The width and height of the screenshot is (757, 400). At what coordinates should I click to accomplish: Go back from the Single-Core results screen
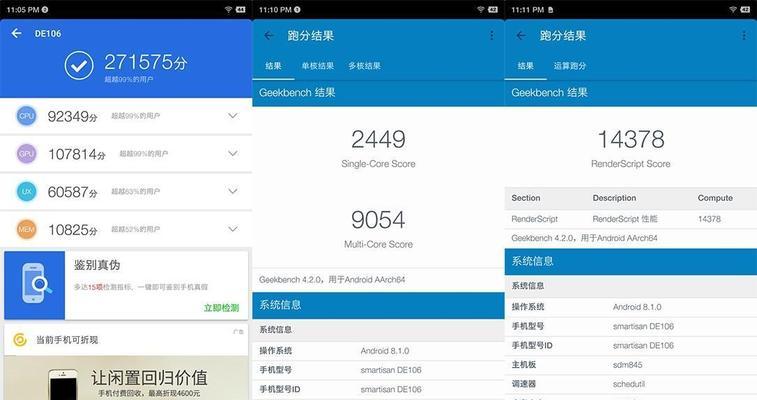pyautogui.click(x=269, y=35)
